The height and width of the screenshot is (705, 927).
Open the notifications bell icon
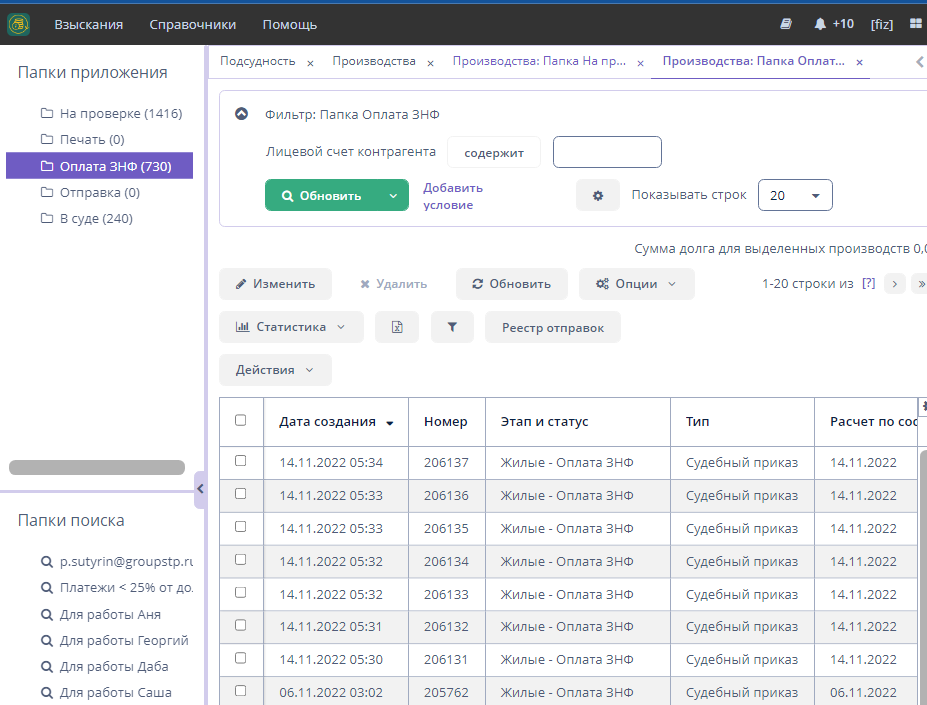[820, 24]
